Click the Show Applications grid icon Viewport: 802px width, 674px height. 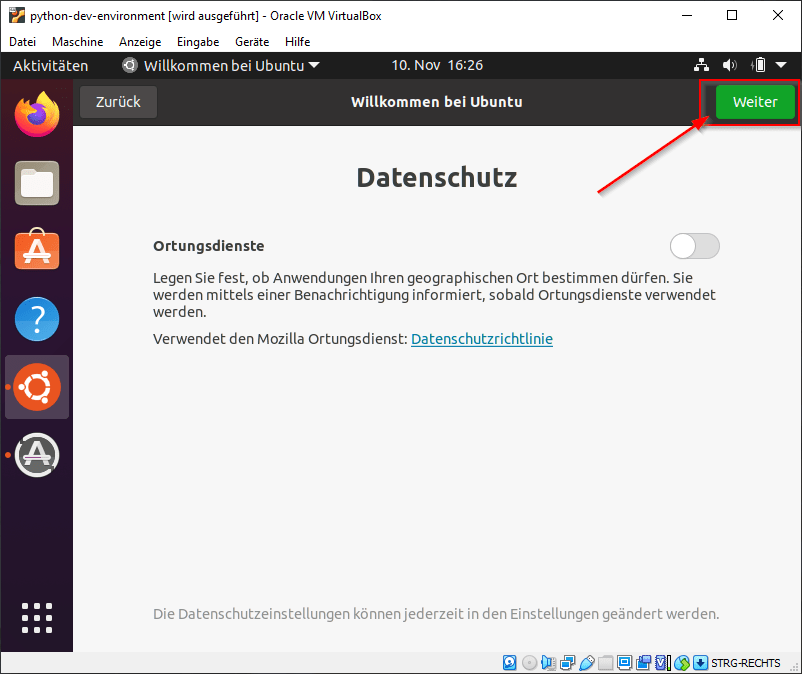pyautogui.click(x=36, y=618)
